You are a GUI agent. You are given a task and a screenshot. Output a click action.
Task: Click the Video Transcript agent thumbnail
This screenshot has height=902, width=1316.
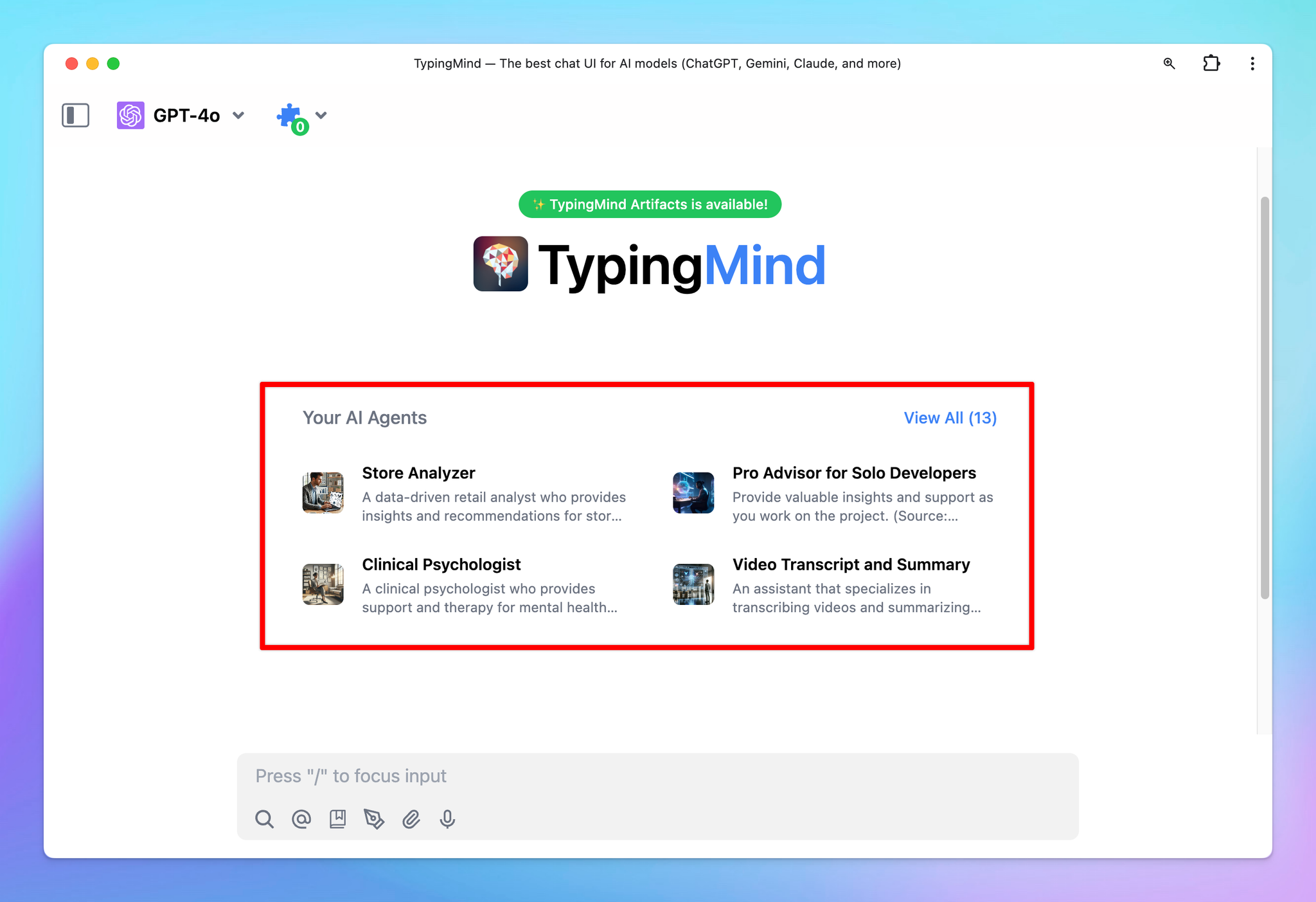click(693, 584)
